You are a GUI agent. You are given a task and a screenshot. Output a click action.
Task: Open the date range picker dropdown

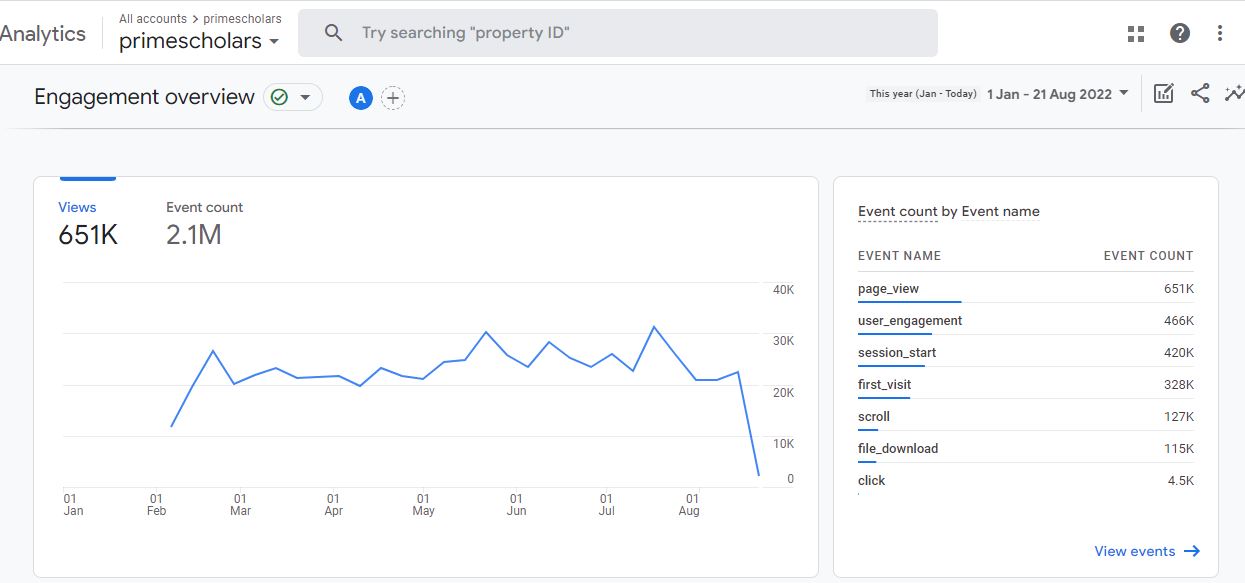pos(1058,94)
